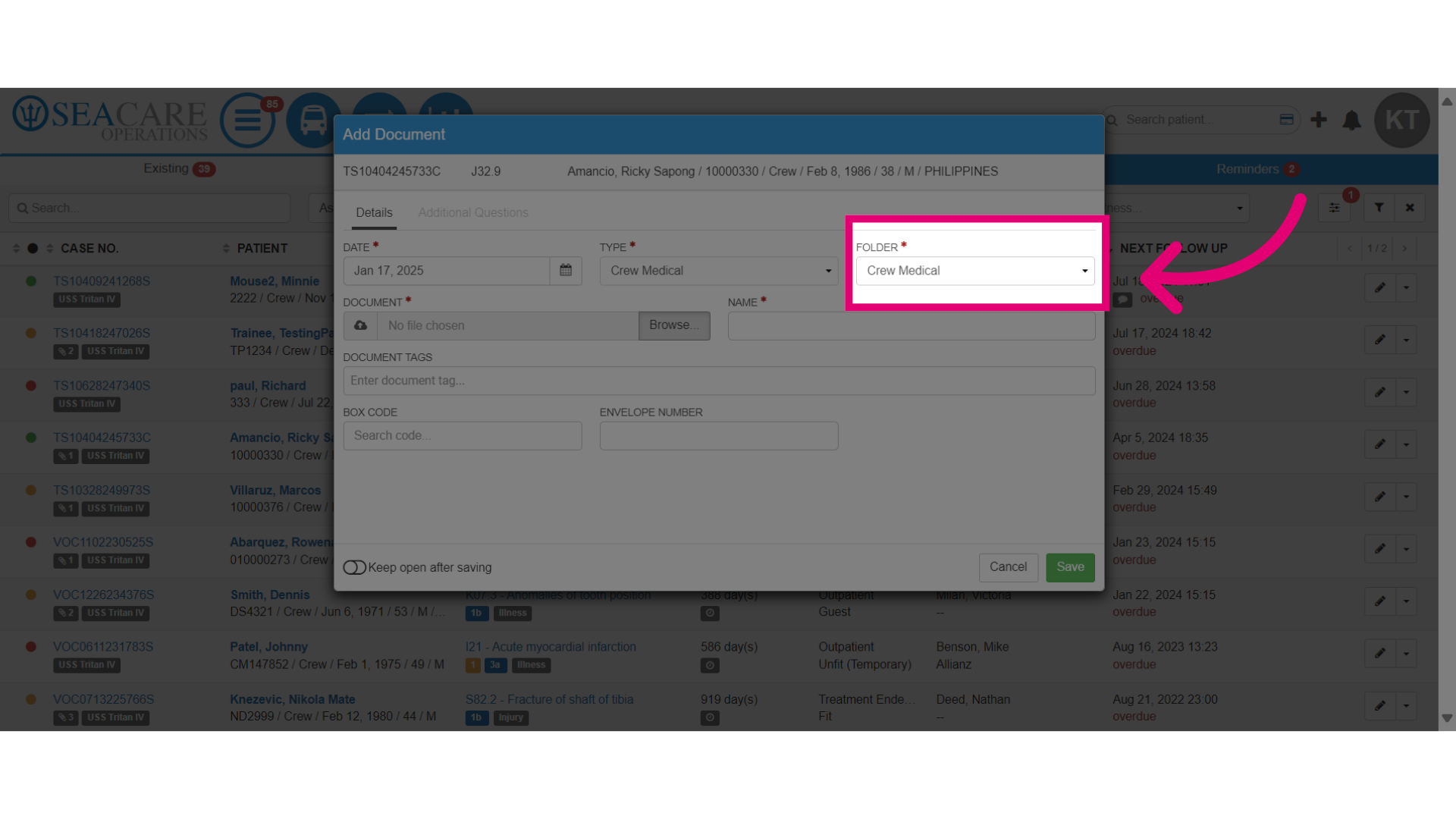
Task: Go to previous page arrow of pagination
Action: (1349, 248)
